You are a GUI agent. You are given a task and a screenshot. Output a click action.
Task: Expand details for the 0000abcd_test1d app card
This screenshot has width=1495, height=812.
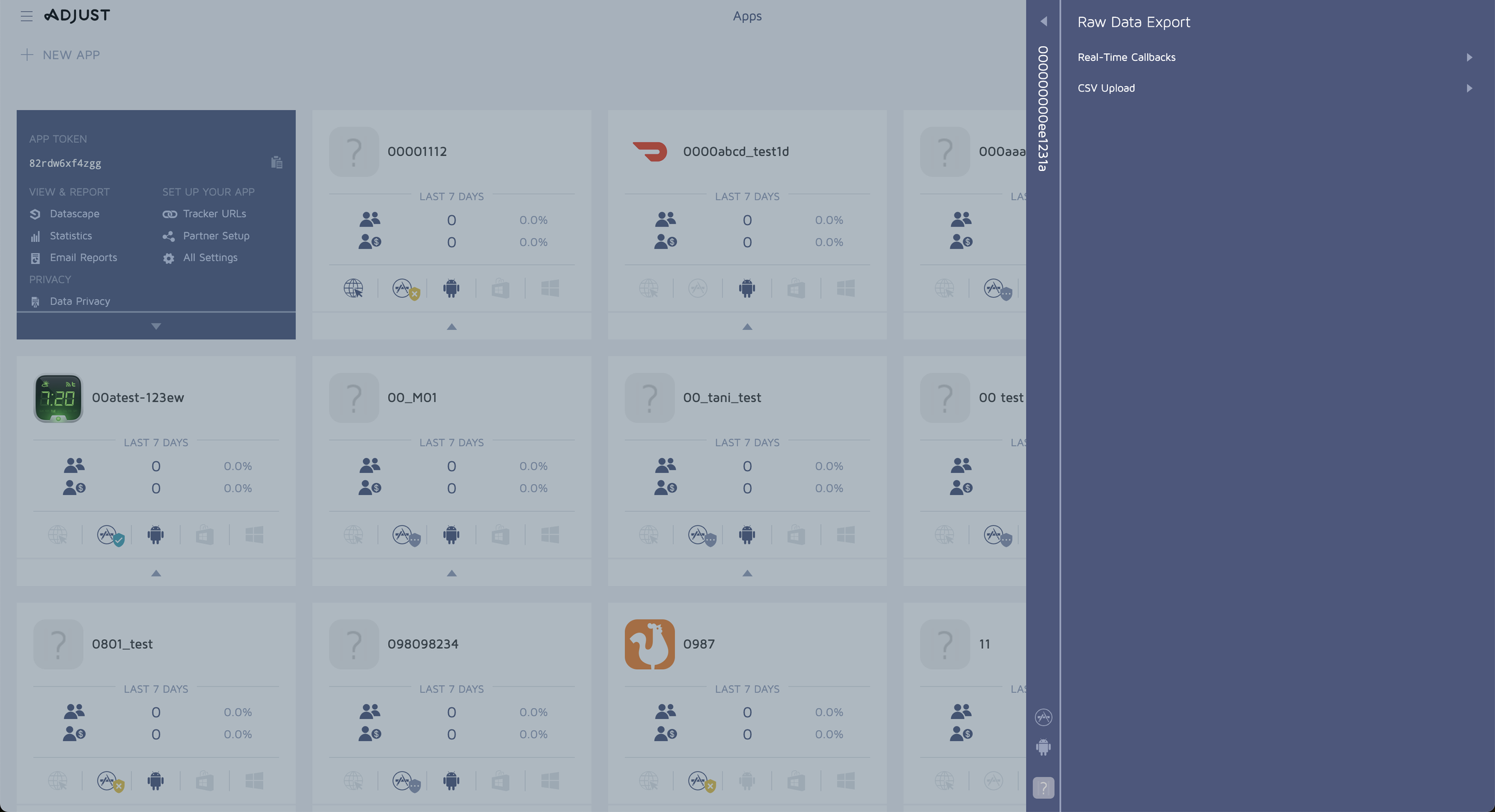coord(747,326)
